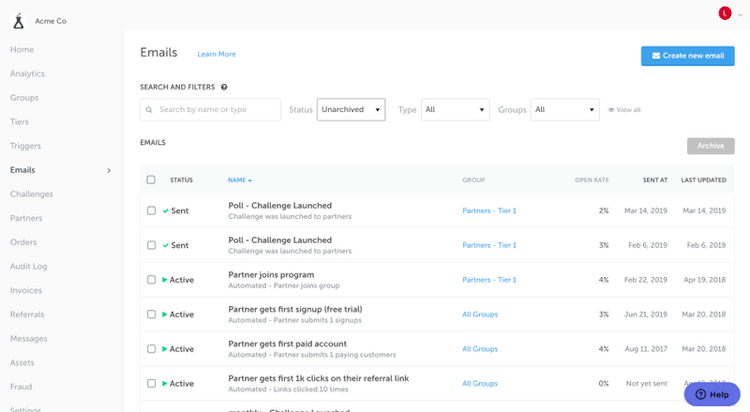Open Assets in sidebar
The height and width of the screenshot is (412, 750).
pyautogui.click(x=22, y=363)
